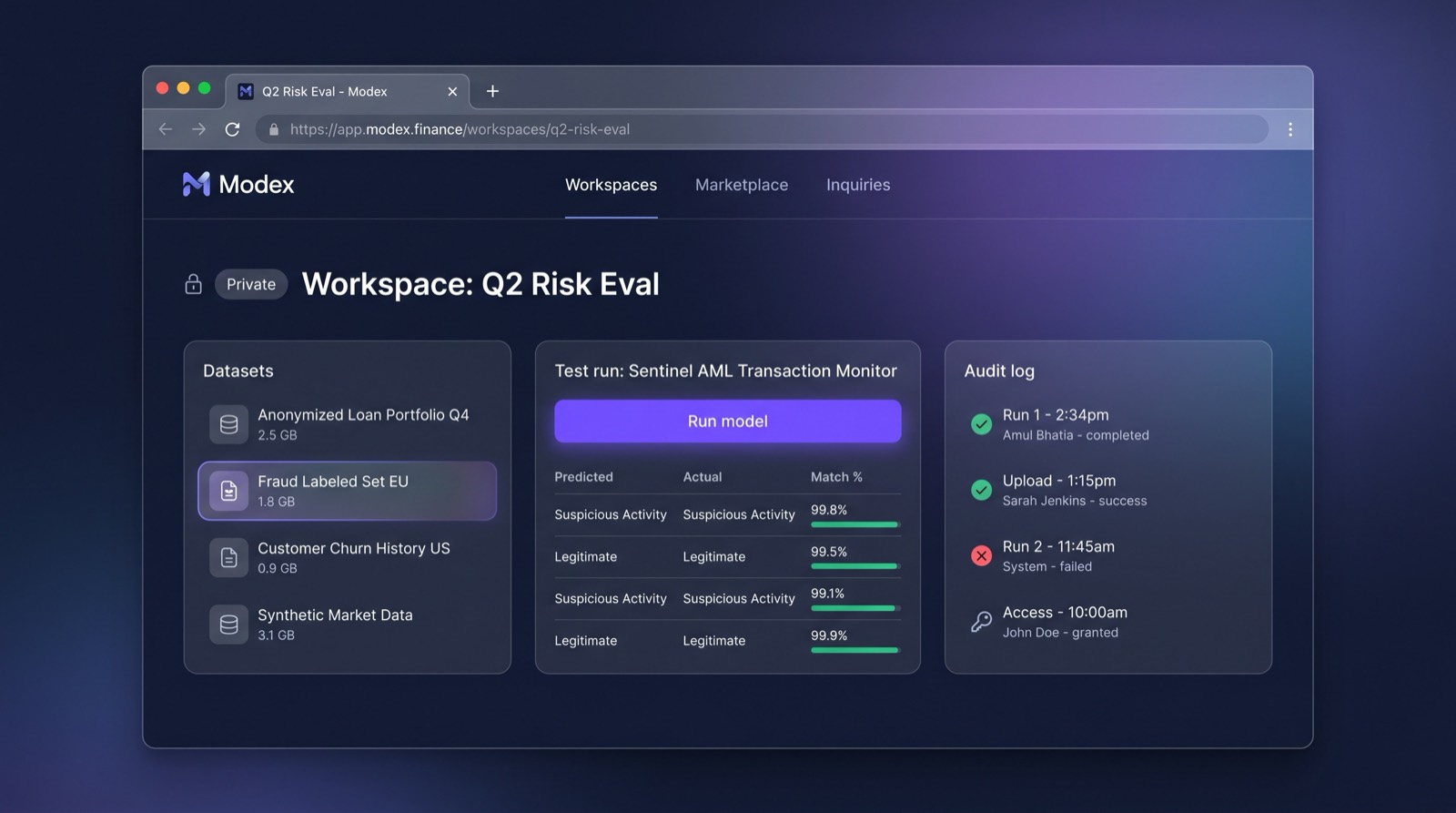Open a new browser tab
Image resolution: width=1456 pixels, height=813 pixels.
coord(492,91)
